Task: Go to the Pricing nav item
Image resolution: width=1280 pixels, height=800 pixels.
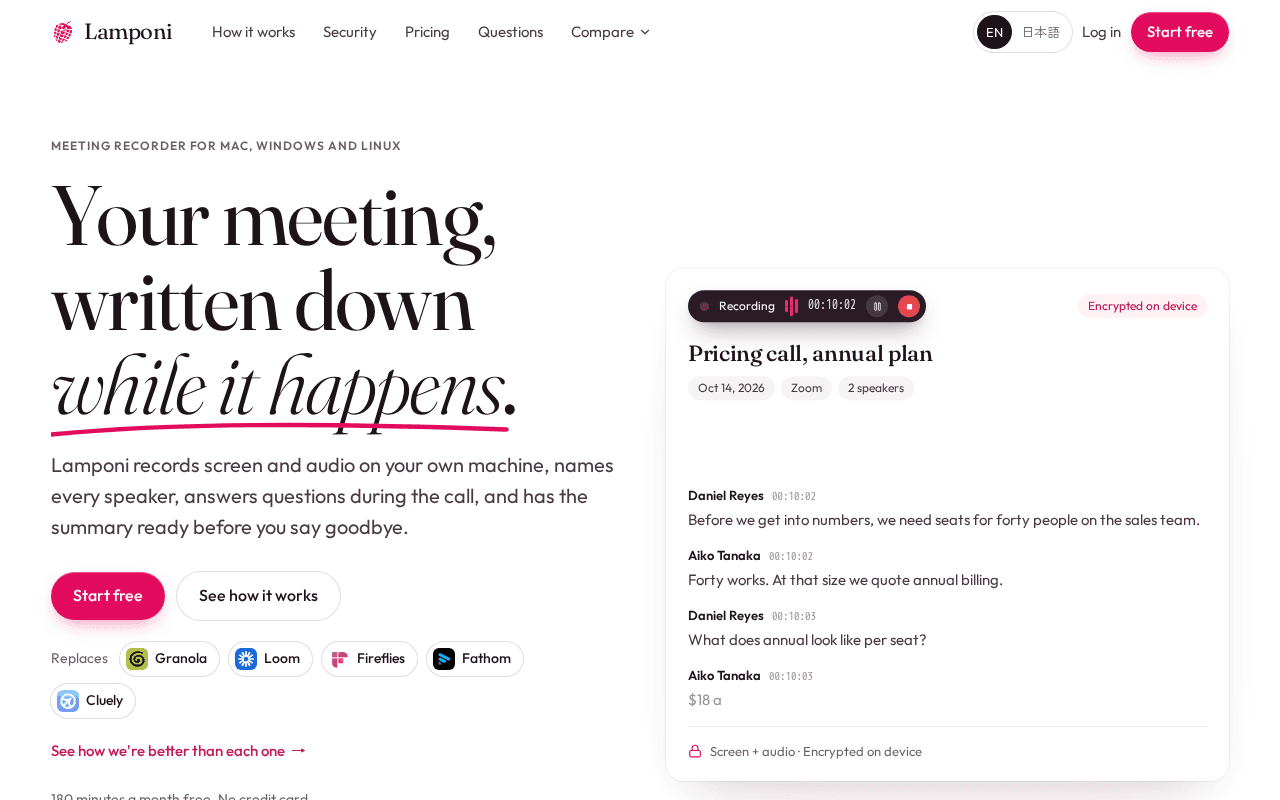Action: (x=427, y=32)
